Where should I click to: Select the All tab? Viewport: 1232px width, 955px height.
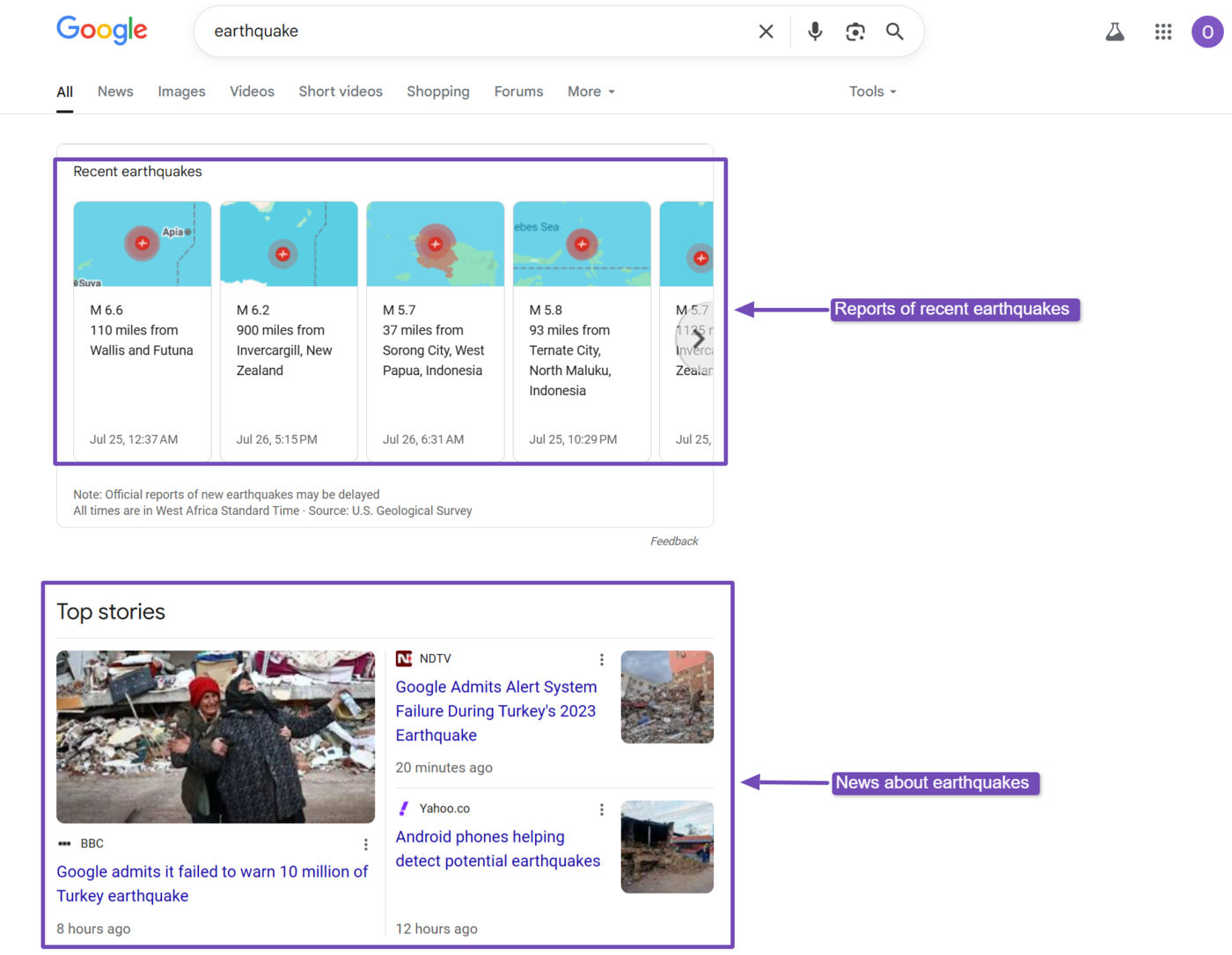click(65, 92)
